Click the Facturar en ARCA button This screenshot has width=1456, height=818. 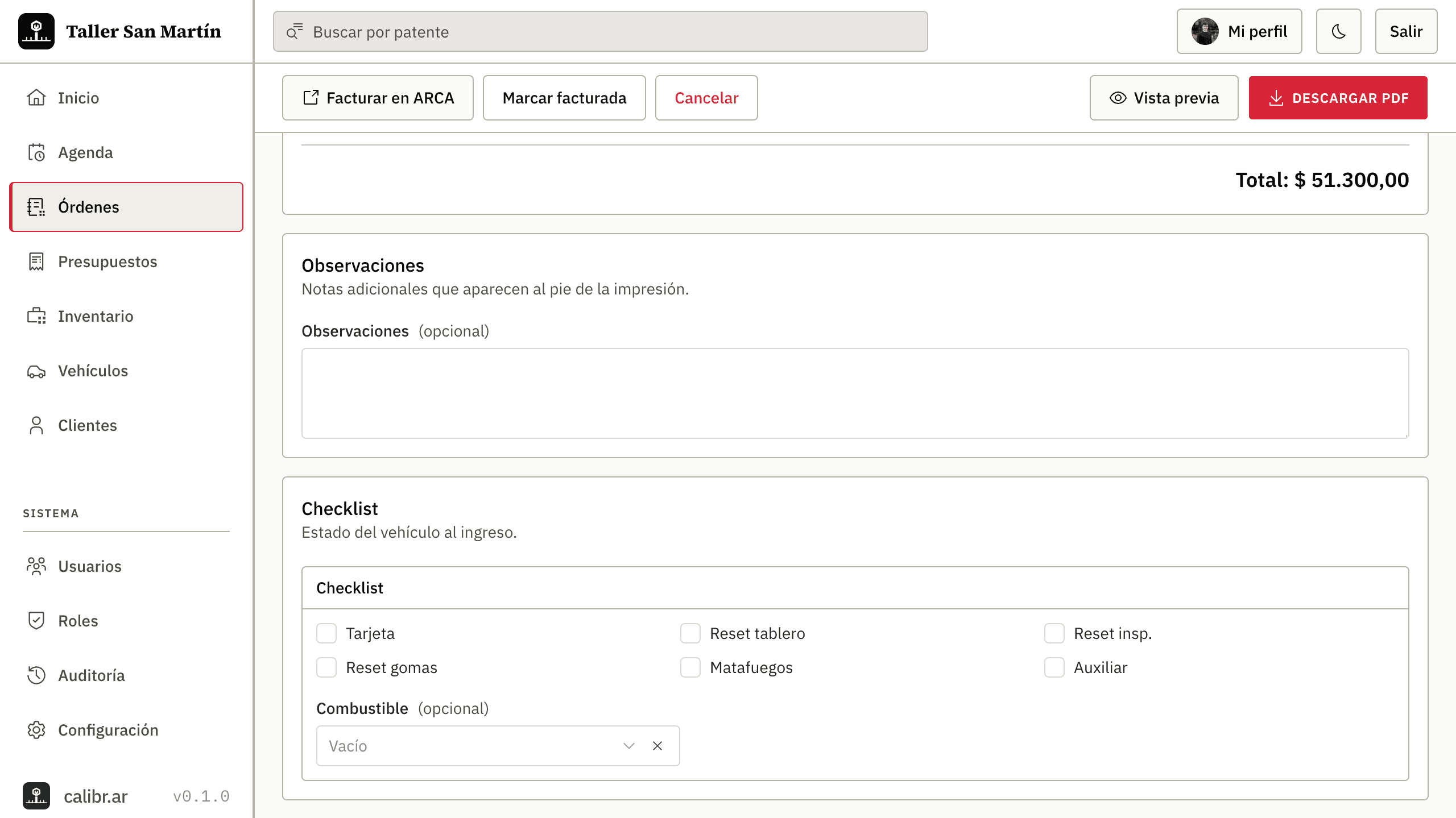(378, 98)
